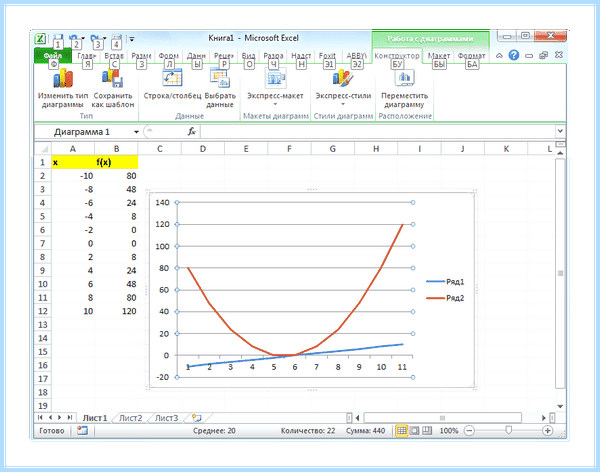Save the workbook via Quick Access toolbar

click(x=58, y=38)
